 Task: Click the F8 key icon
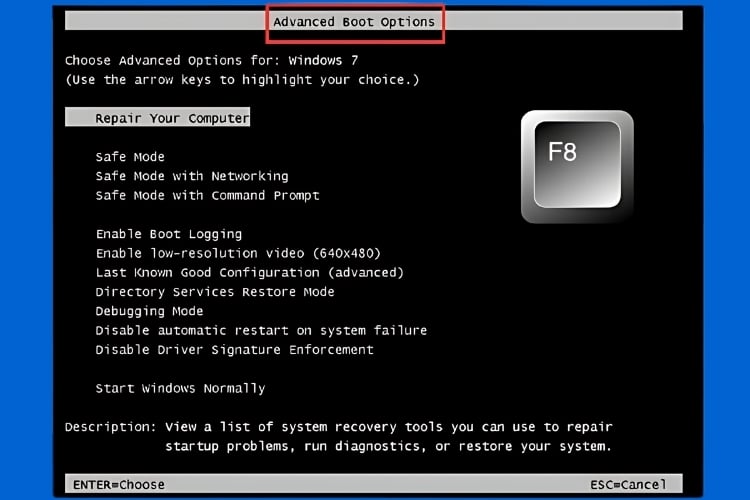click(x=576, y=166)
